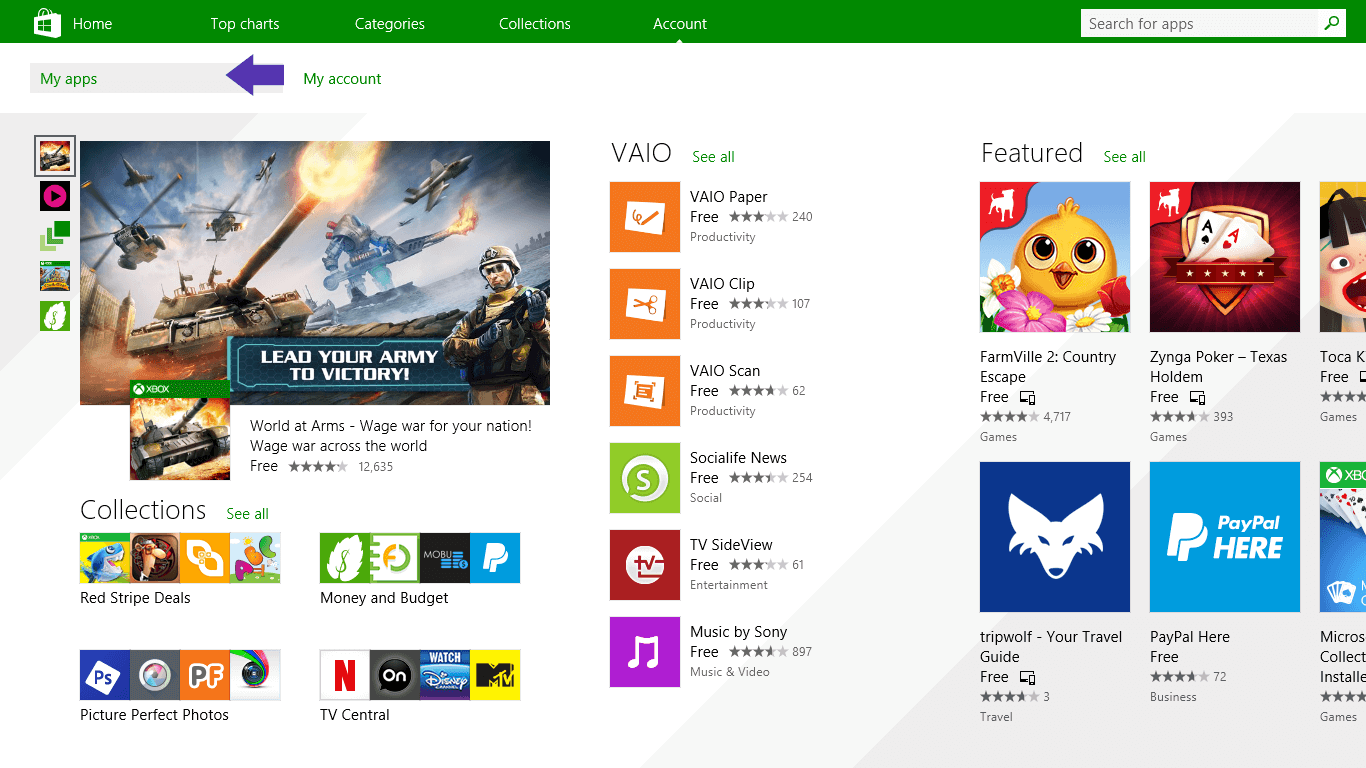Click the PayPal icon in Money and Budget
Screen dimensions: 1366x768
tap(495, 558)
